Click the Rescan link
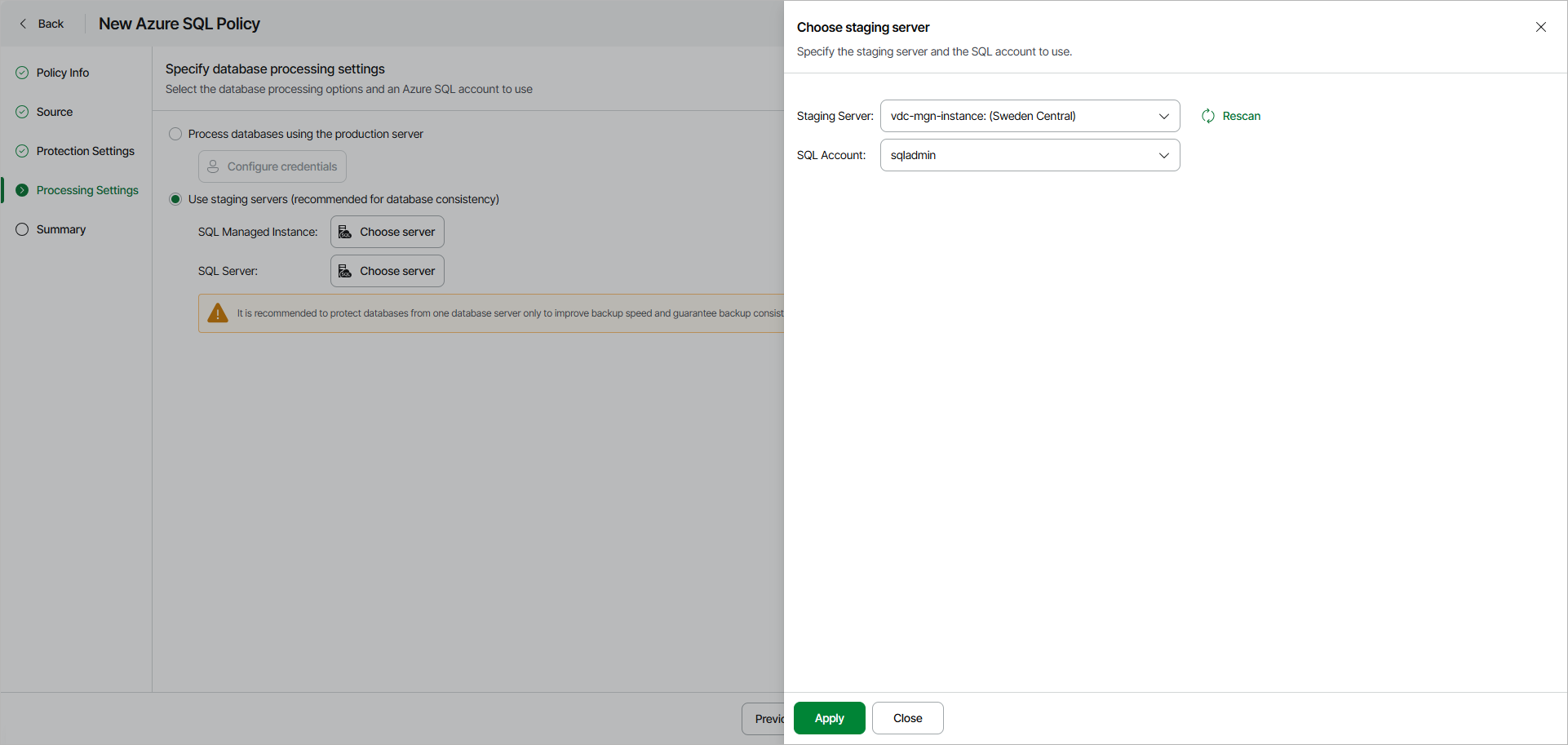 pos(1241,116)
